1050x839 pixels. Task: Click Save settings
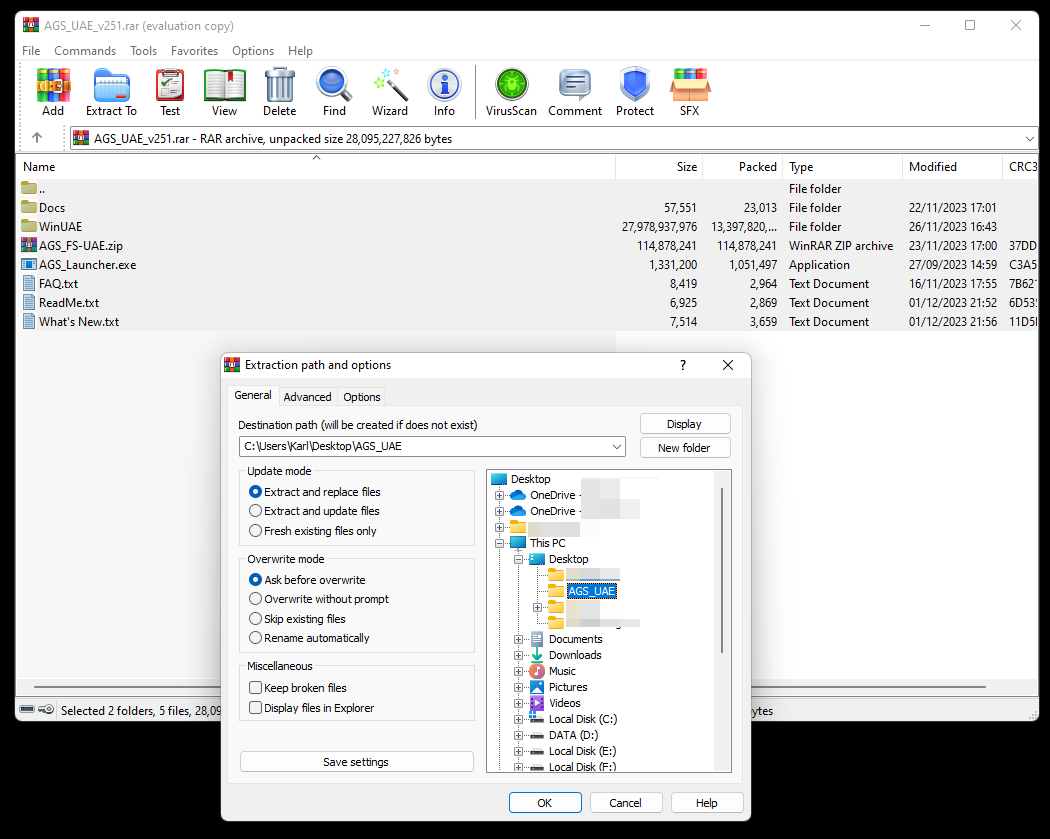[356, 762]
